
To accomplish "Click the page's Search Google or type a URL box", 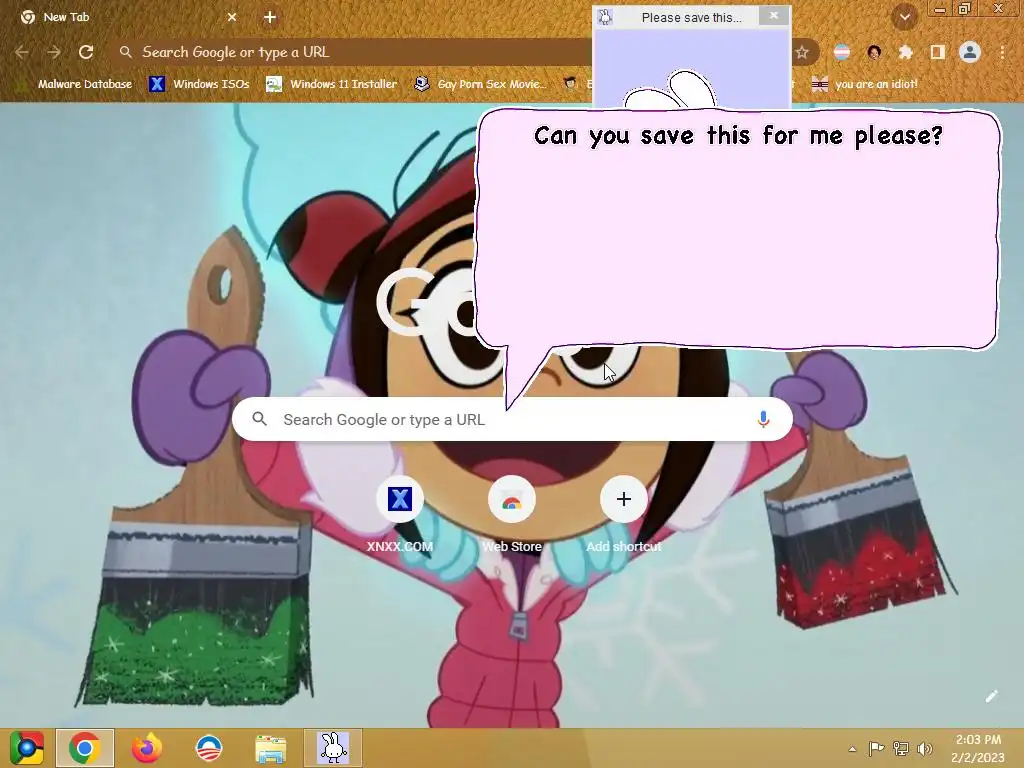I will [x=512, y=419].
